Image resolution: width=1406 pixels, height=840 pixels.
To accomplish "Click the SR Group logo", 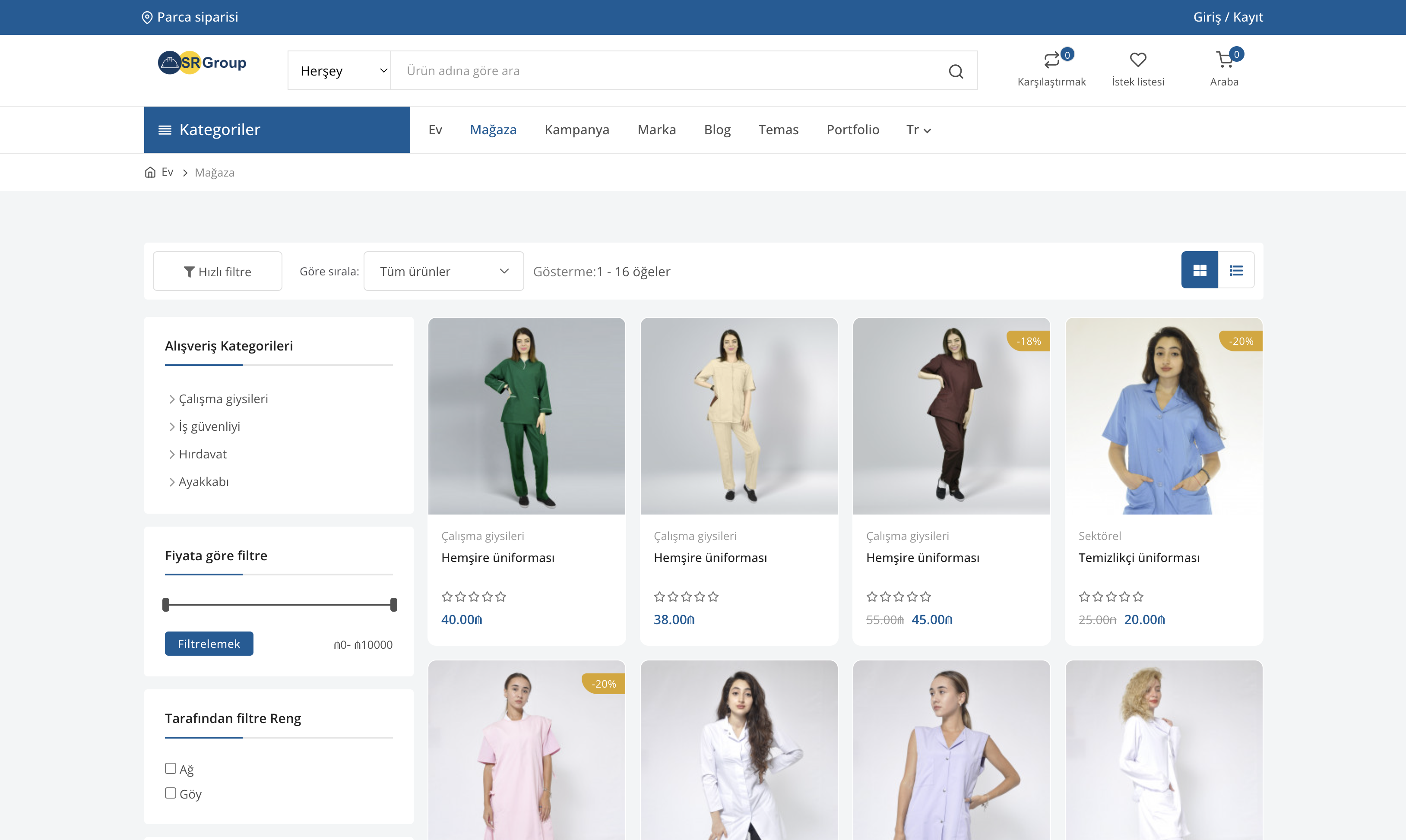I will click(202, 63).
